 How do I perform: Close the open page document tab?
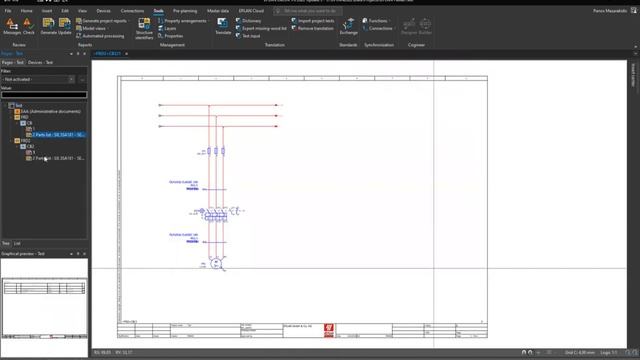[x=127, y=53]
